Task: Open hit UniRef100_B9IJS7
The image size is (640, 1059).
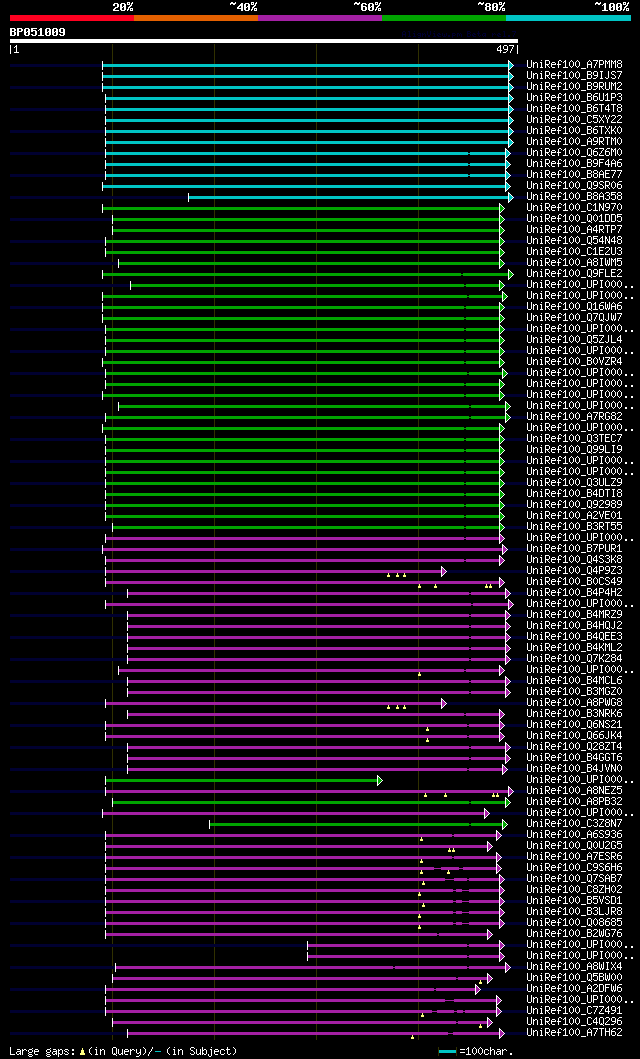Action: (x=575, y=76)
